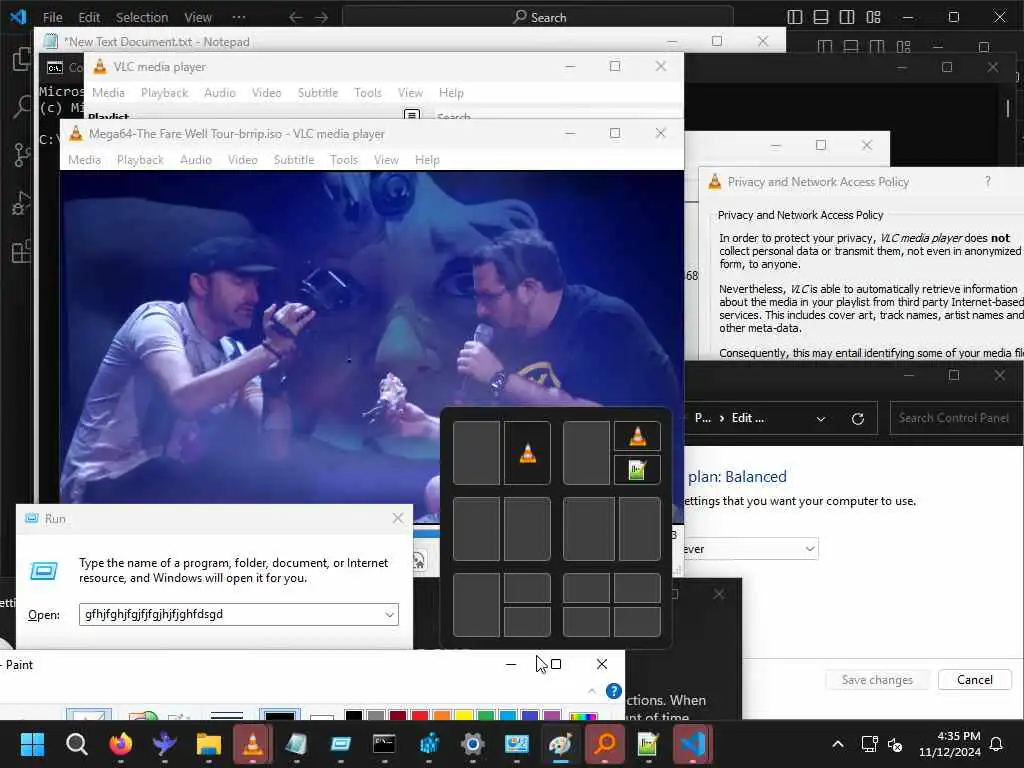Click the VS Code command center Search box

click(x=537, y=18)
